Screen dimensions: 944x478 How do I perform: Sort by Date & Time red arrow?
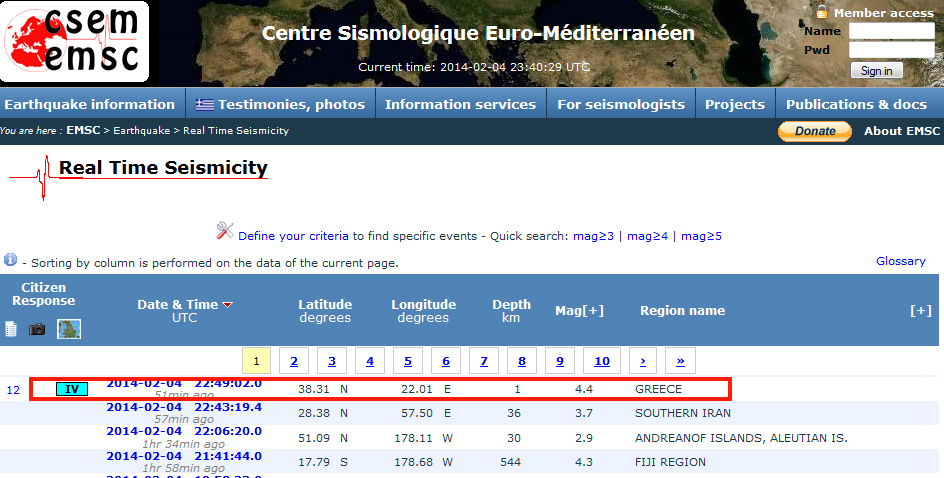click(227, 305)
